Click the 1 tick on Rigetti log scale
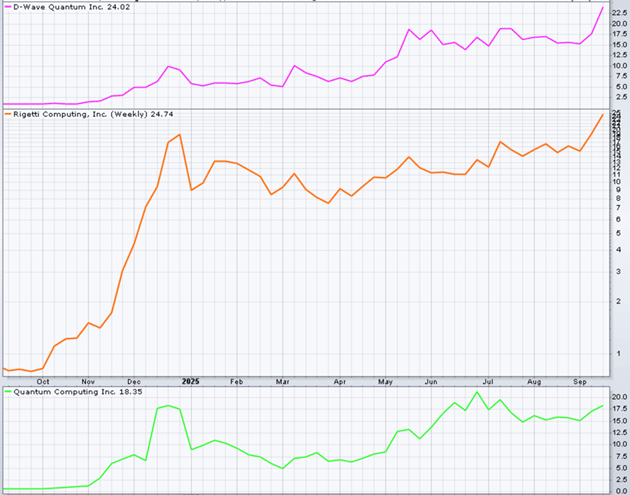Screen dimensions: 630x495 coord(618,354)
